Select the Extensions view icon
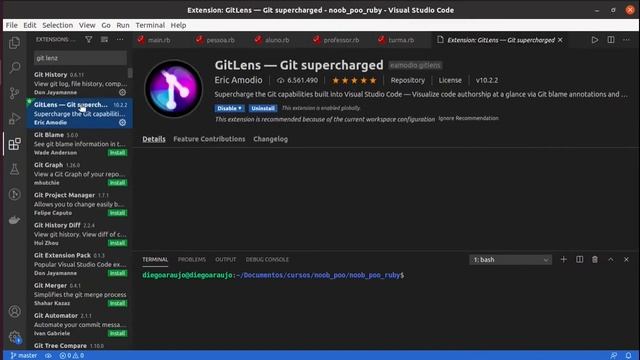Image resolution: width=640 pixels, height=360 pixels. coord(14,144)
